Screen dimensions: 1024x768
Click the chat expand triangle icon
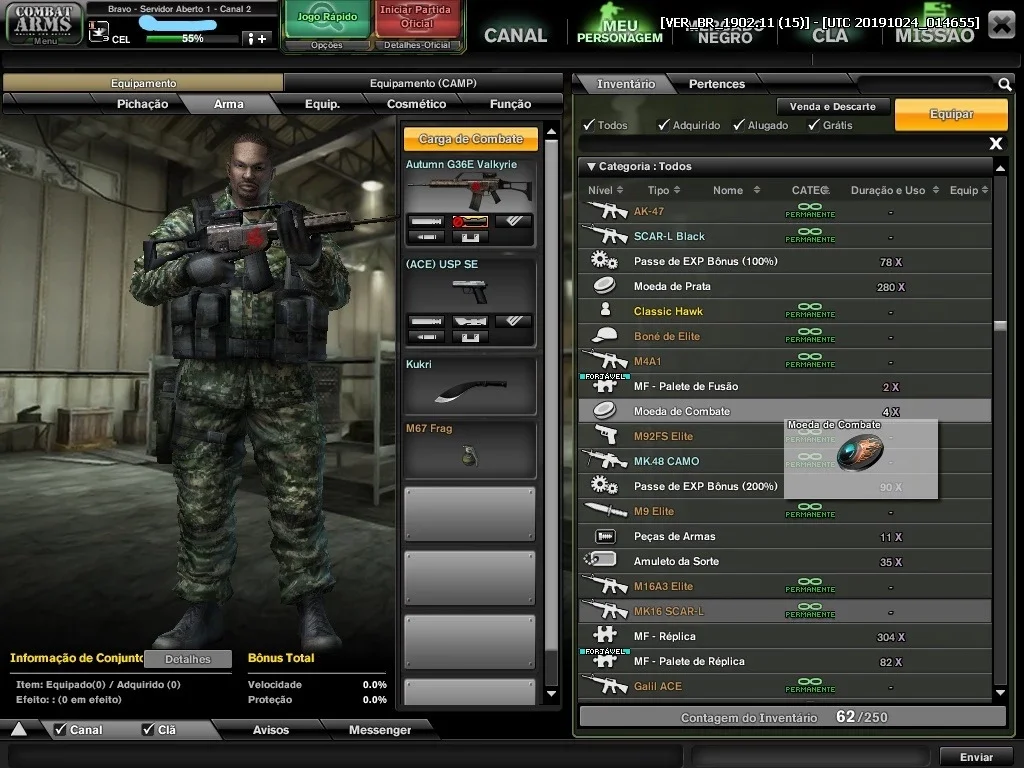[19, 729]
